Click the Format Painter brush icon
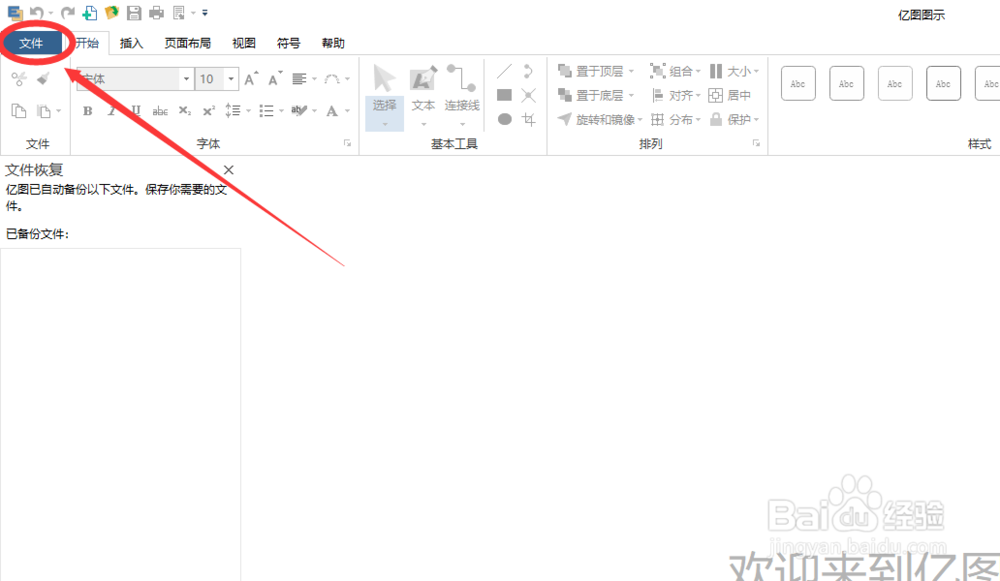Viewport: 1000px width, 581px height. click(x=43, y=79)
